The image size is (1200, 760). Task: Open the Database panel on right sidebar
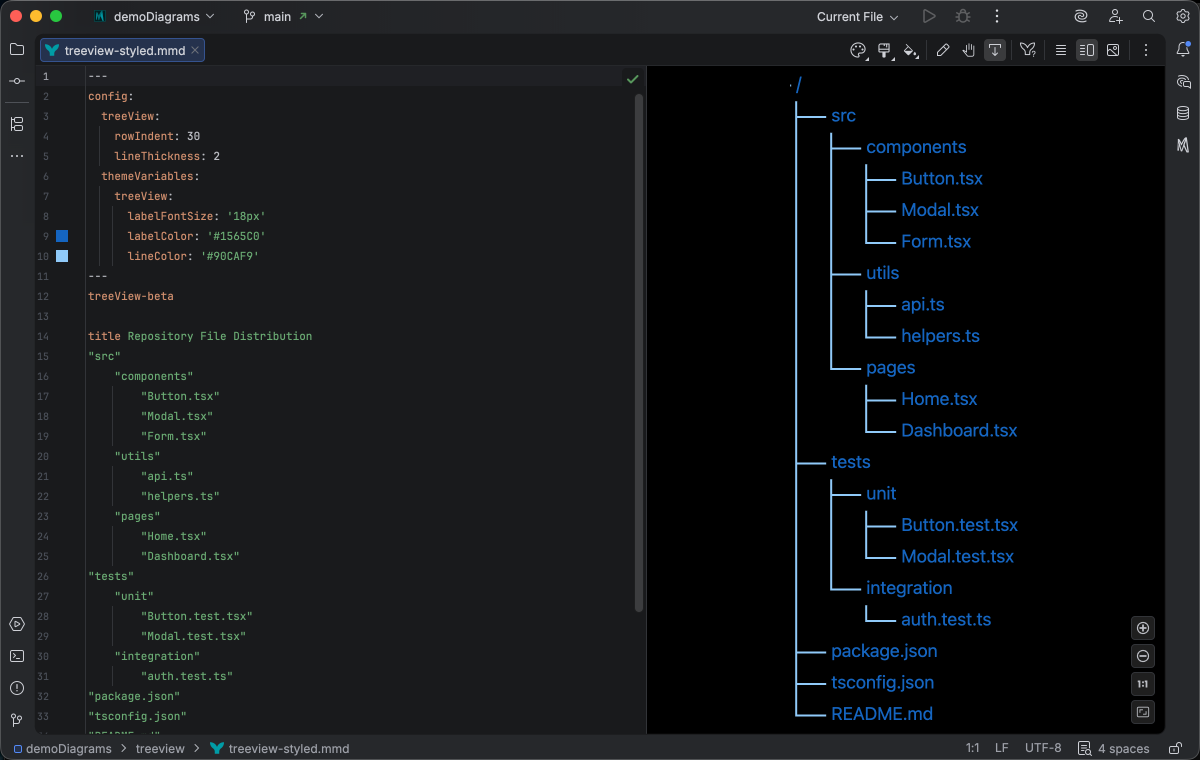pos(1184,113)
